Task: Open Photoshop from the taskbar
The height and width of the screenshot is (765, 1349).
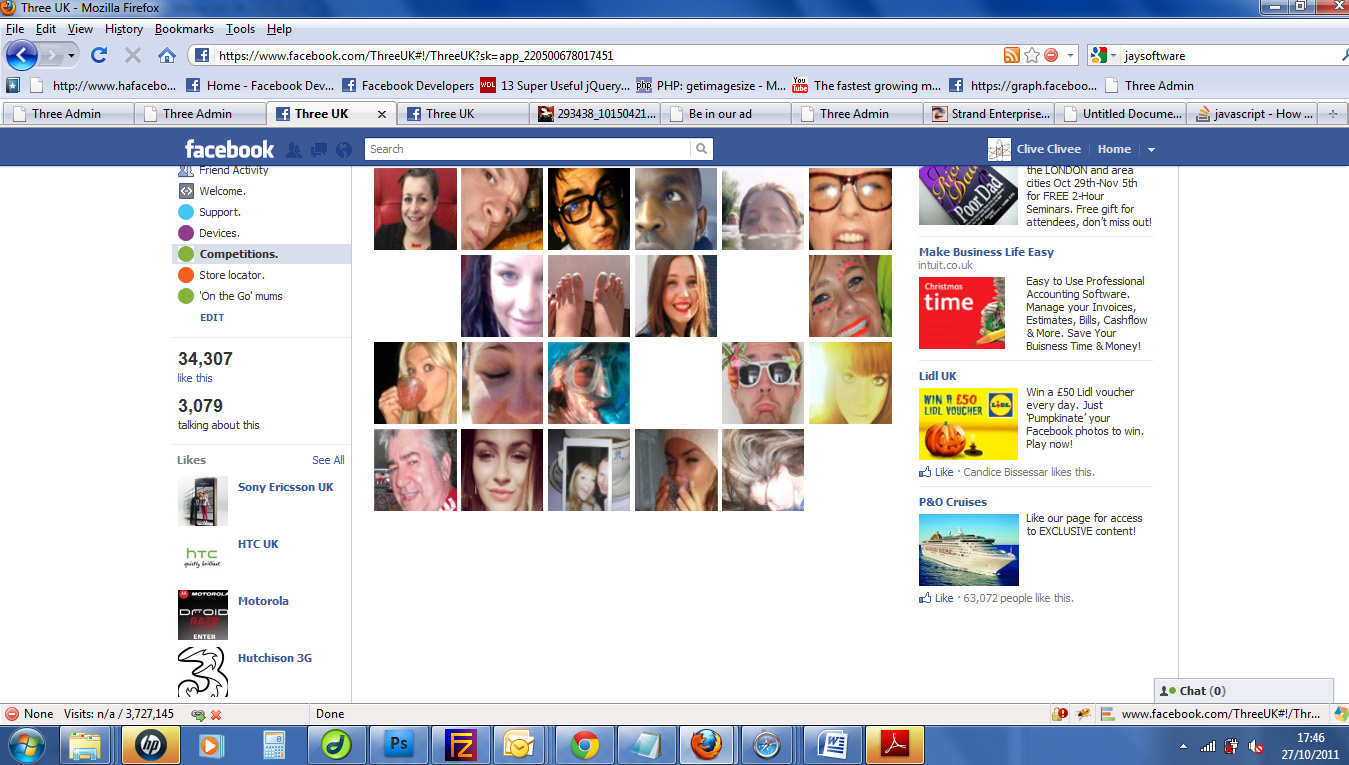Action: [398, 745]
